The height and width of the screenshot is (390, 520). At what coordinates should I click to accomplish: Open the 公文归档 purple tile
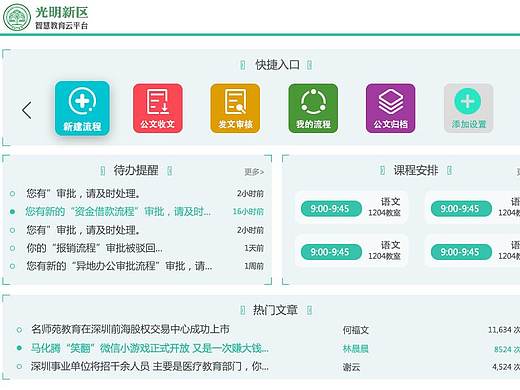tap(391, 108)
